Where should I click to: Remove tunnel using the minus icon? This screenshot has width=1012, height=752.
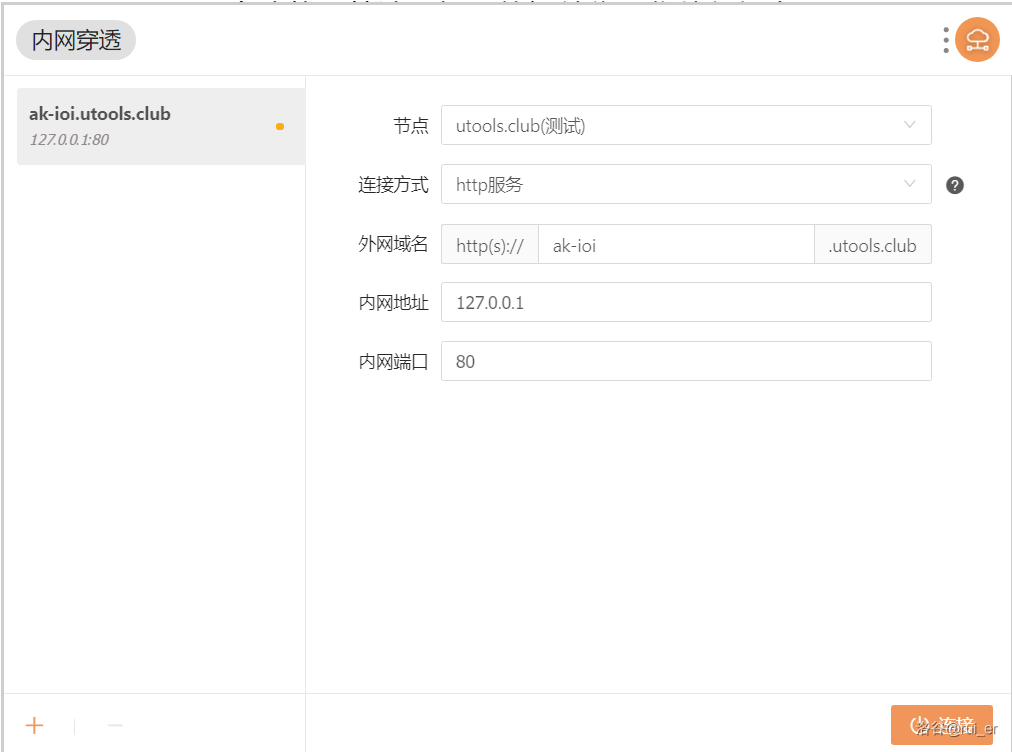(x=115, y=725)
